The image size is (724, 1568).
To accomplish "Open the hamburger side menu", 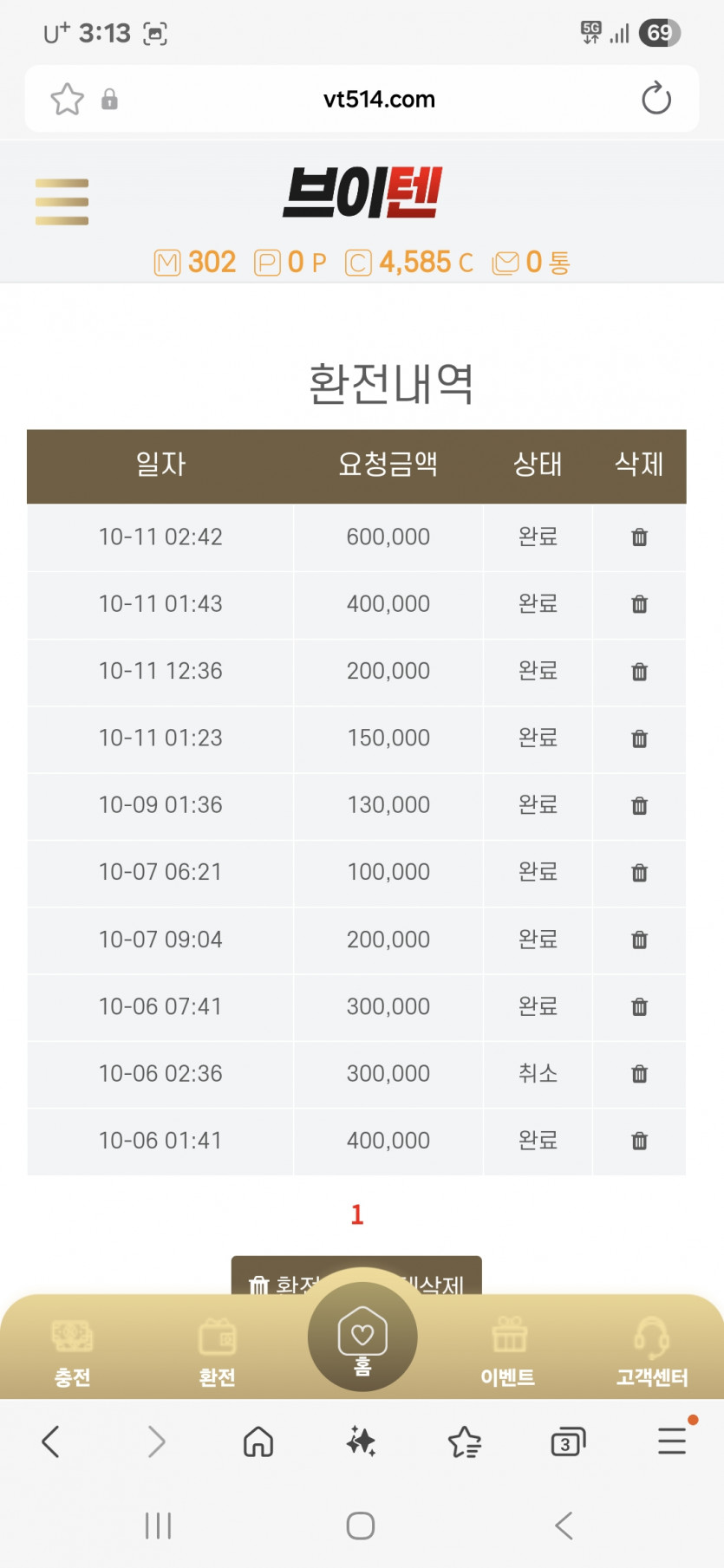I will (x=62, y=201).
